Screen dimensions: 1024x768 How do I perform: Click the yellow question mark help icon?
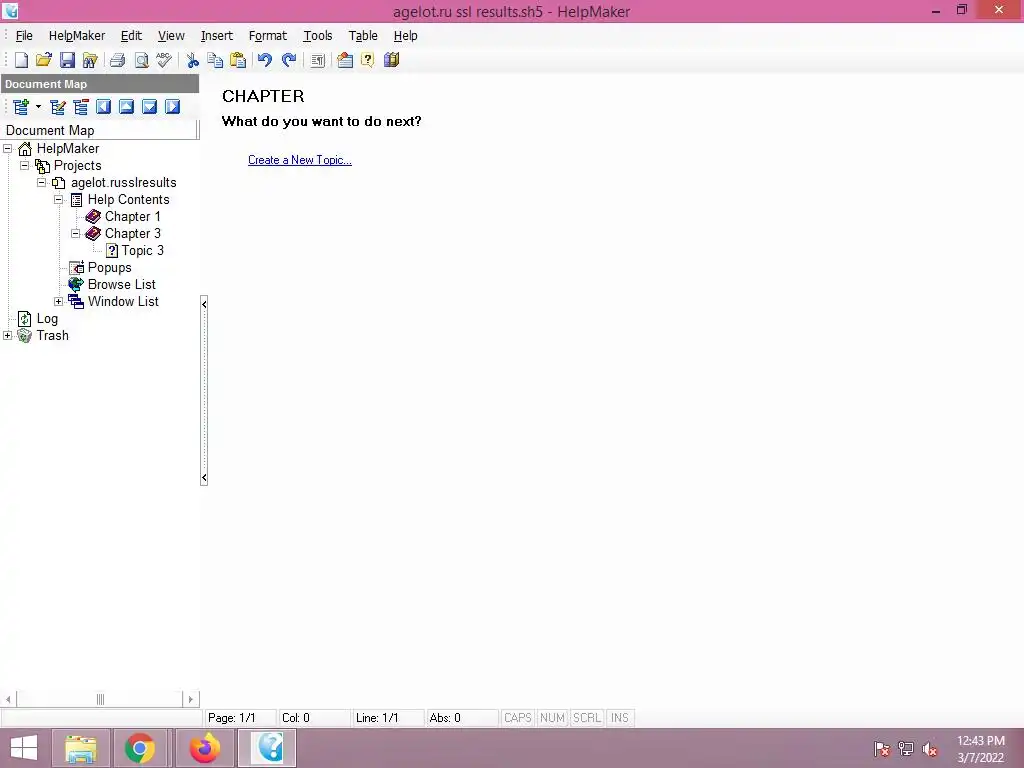click(x=368, y=60)
